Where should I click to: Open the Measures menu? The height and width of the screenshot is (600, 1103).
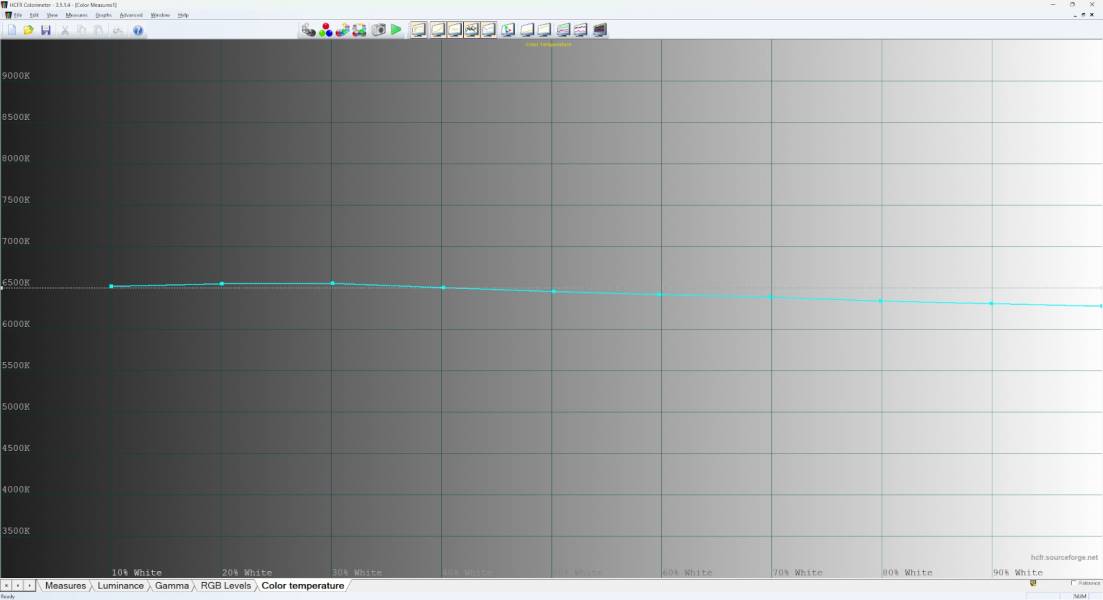76,15
